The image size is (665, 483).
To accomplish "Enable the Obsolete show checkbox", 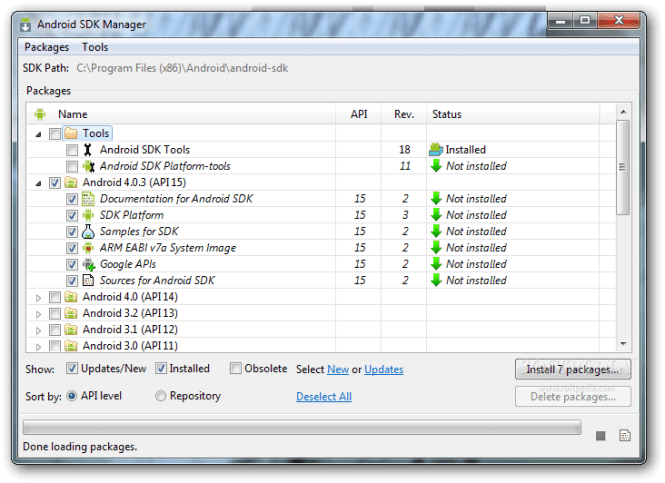I will pyautogui.click(x=235, y=368).
